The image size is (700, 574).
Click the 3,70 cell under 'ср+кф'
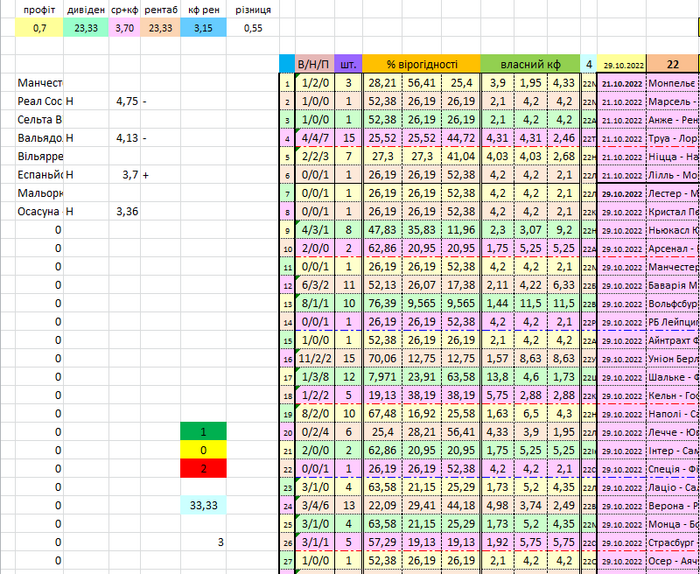[125, 28]
